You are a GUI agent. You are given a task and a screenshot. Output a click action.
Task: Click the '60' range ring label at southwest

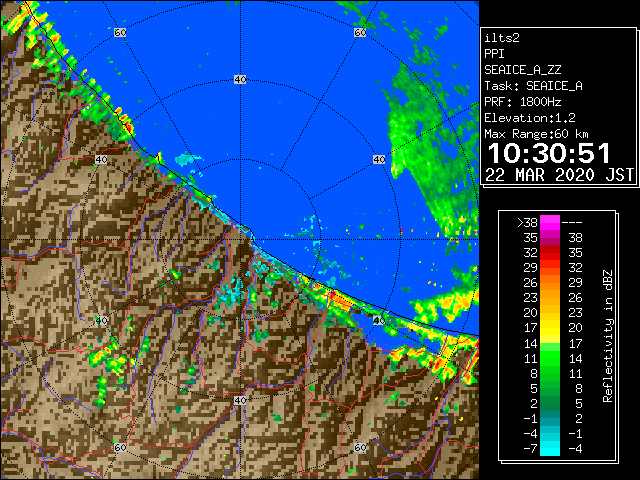[x=120, y=447]
